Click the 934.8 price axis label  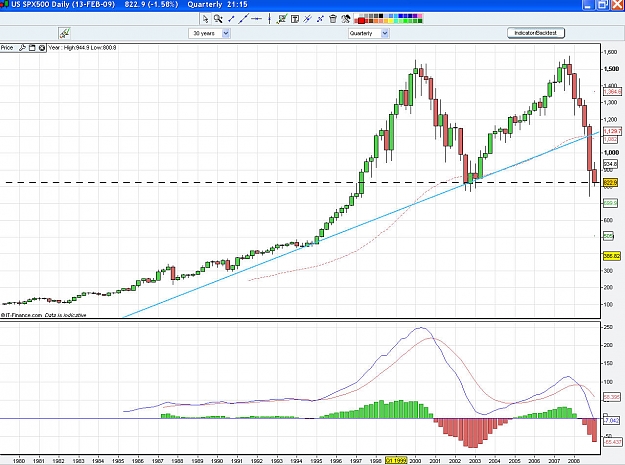click(611, 164)
